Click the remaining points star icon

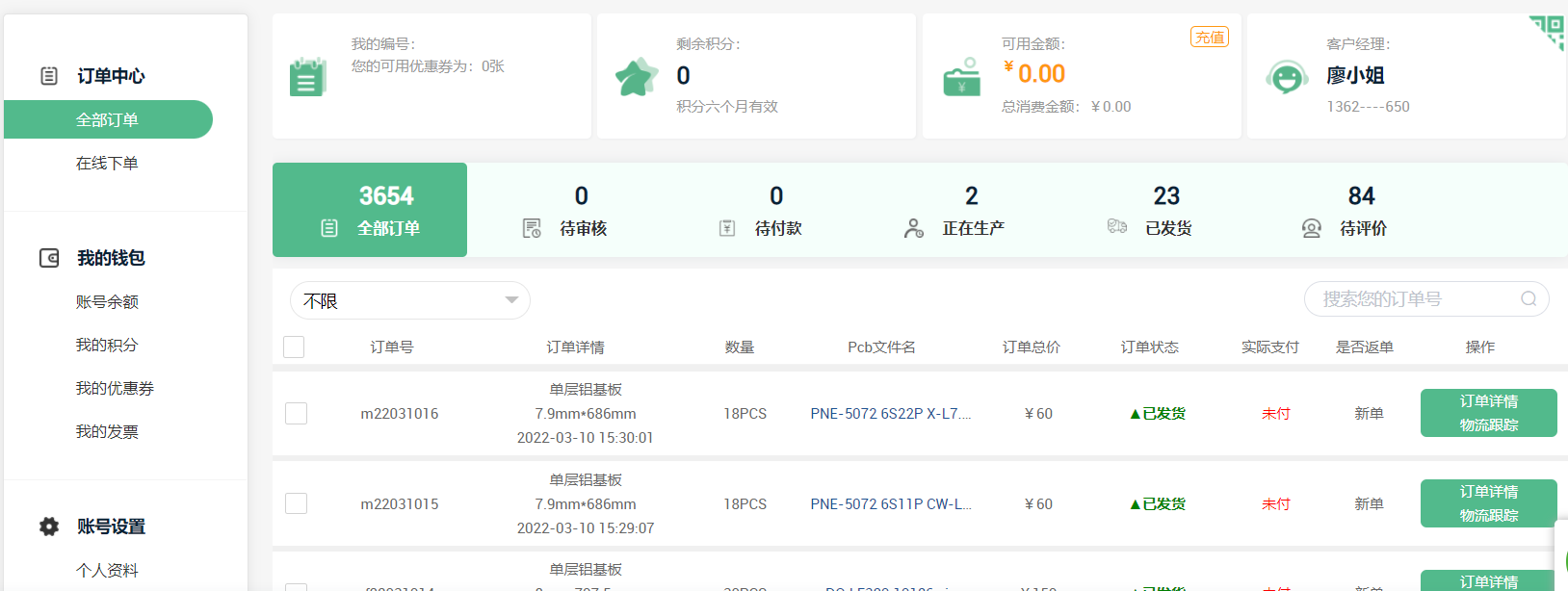pyautogui.click(x=637, y=77)
